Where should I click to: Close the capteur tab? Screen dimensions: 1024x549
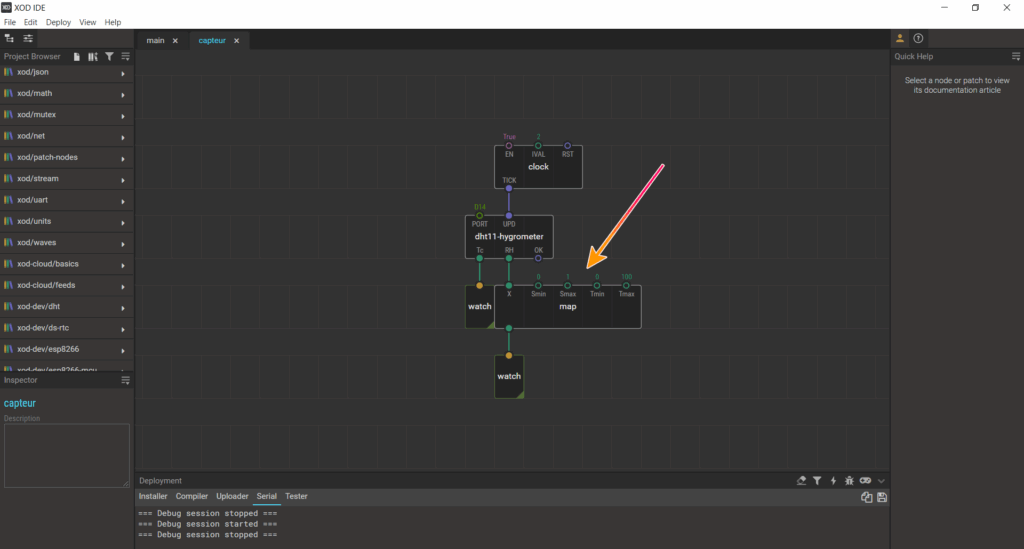coord(236,40)
